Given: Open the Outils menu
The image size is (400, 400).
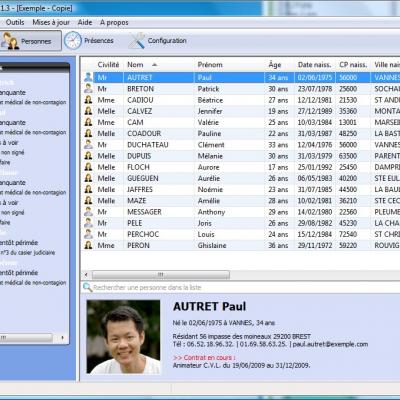Looking at the screenshot, I should pyautogui.click(x=15, y=22).
